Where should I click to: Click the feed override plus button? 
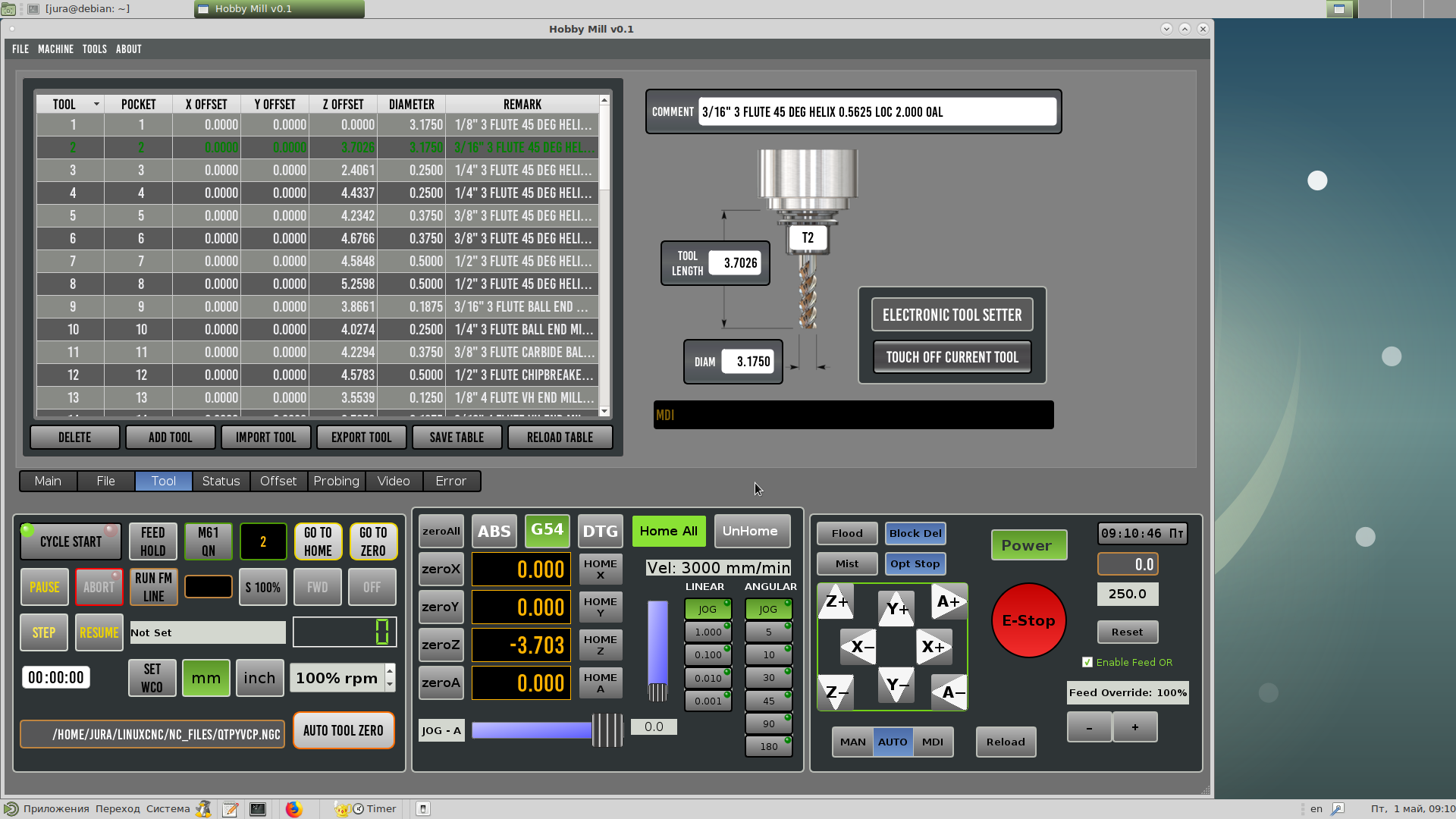click(1134, 727)
